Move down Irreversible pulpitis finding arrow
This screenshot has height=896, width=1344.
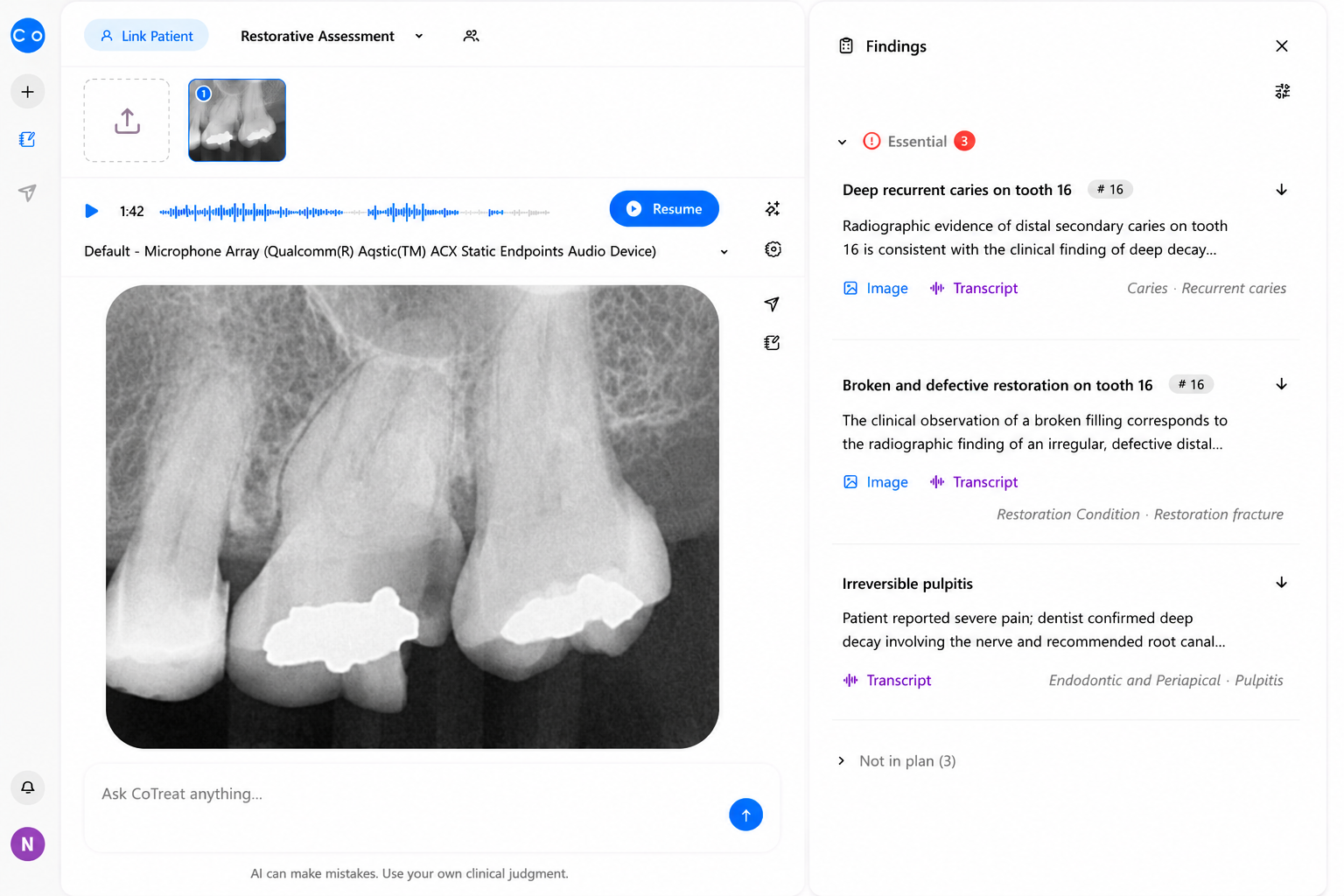coord(1281,583)
